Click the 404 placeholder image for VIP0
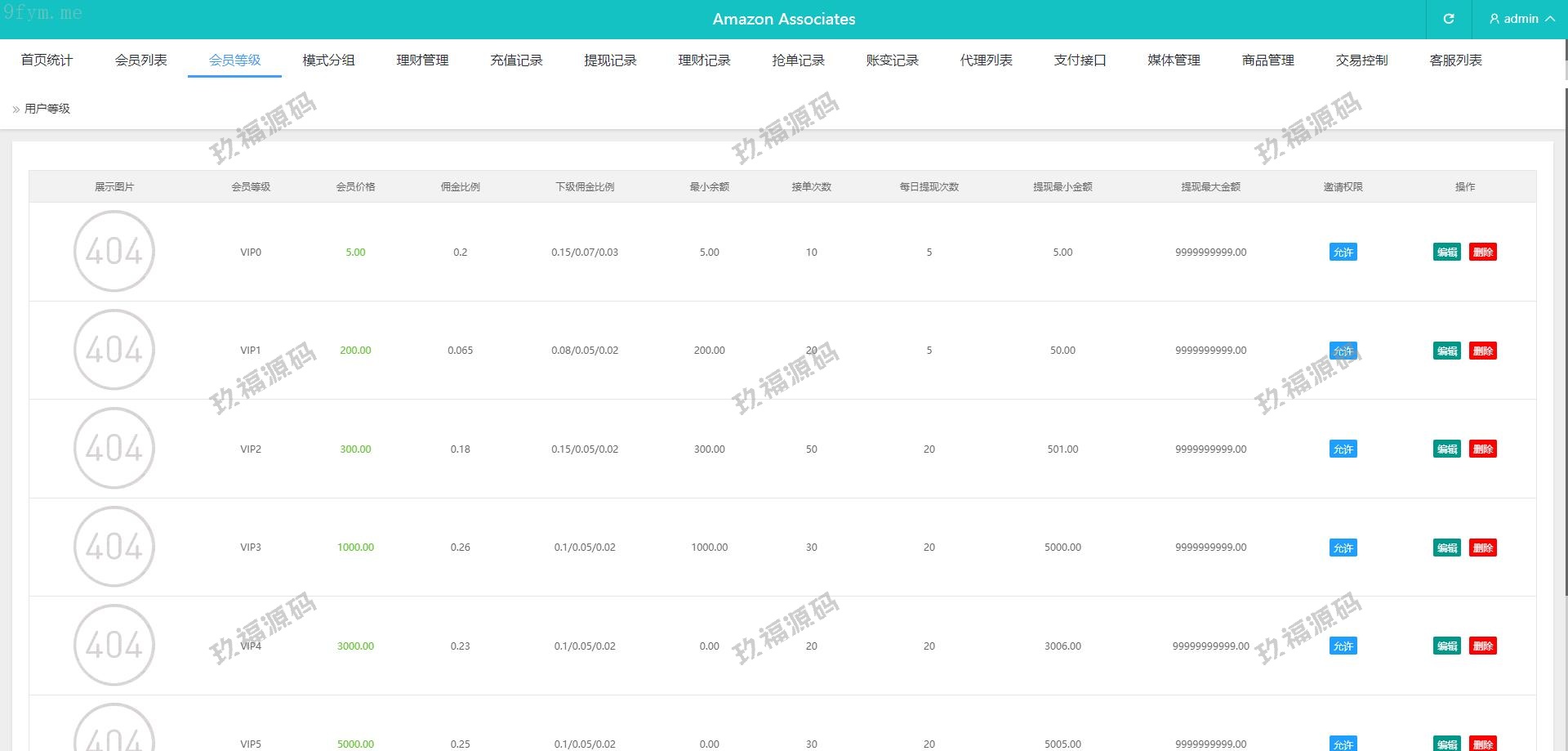The width and height of the screenshot is (1568, 751). click(x=114, y=252)
